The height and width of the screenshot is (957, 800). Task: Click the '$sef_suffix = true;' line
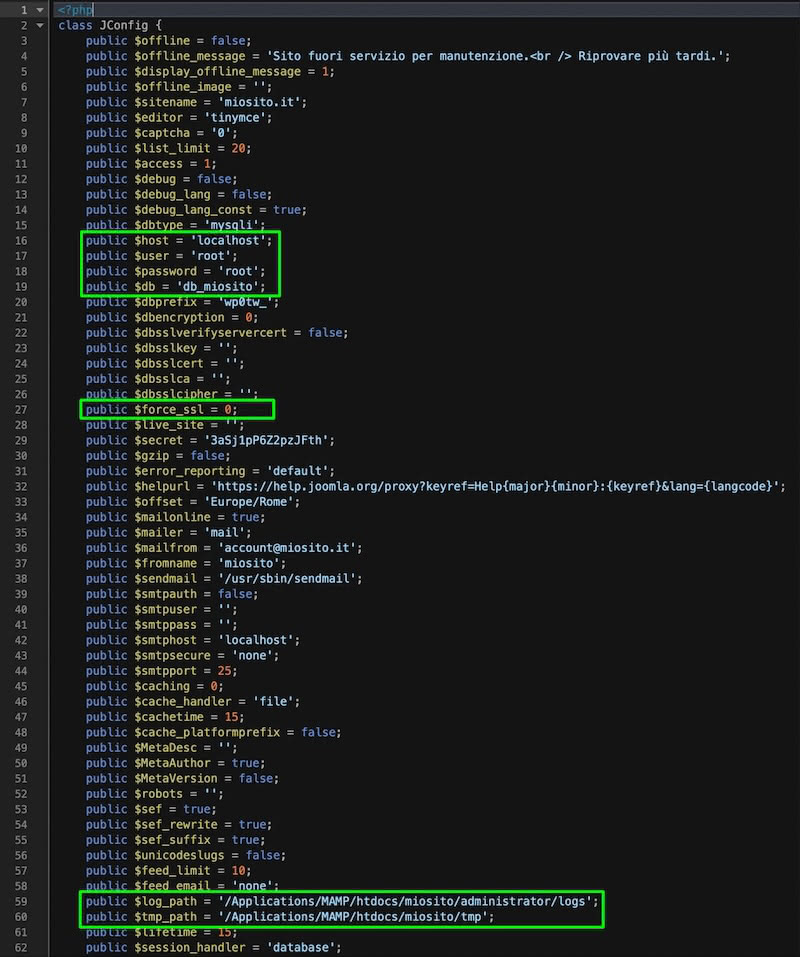pyautogui.click(x=176, y=840)
